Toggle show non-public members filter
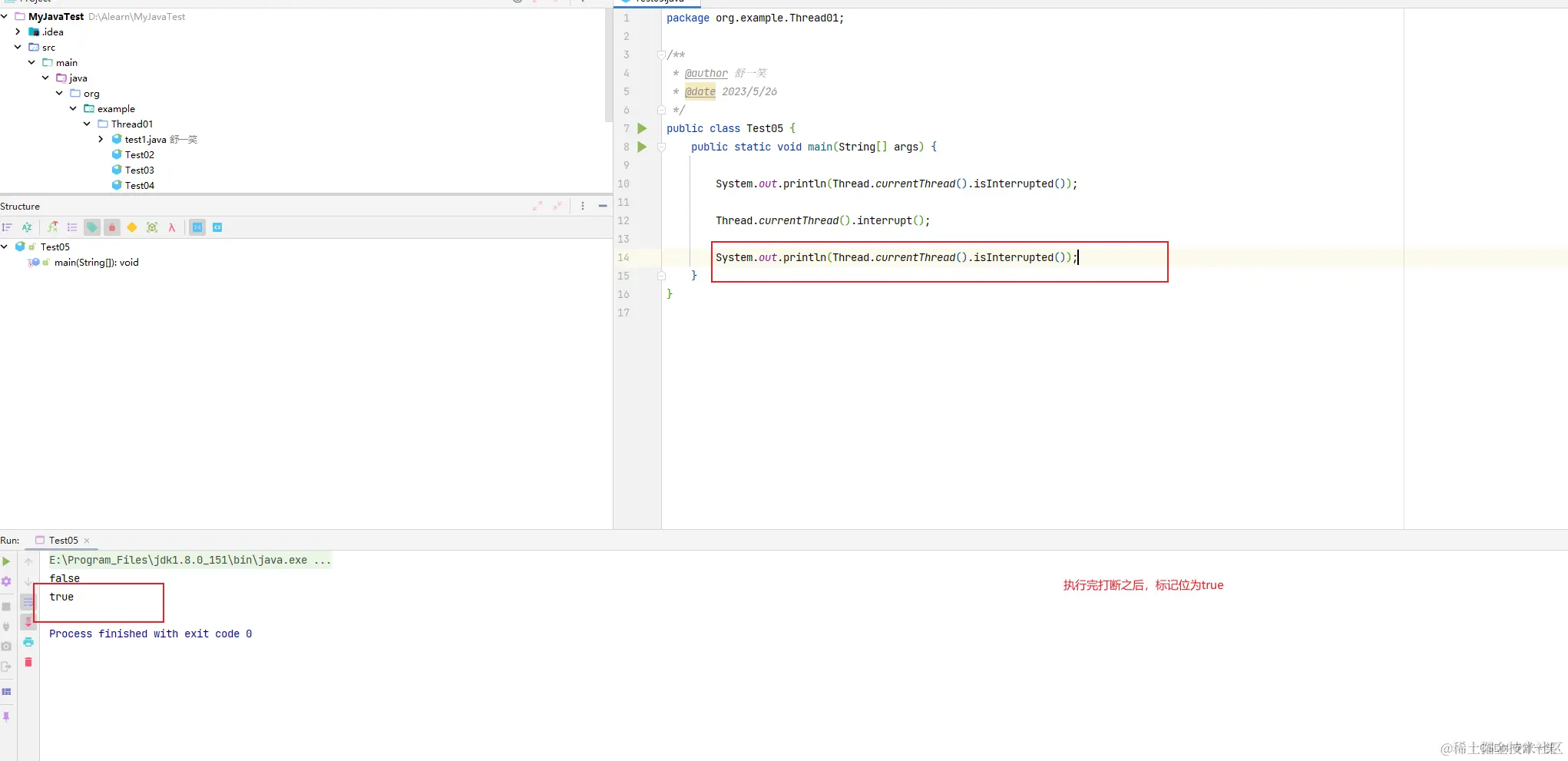Viewport: 1568px width, 761px height. click(x=112, y=227)
